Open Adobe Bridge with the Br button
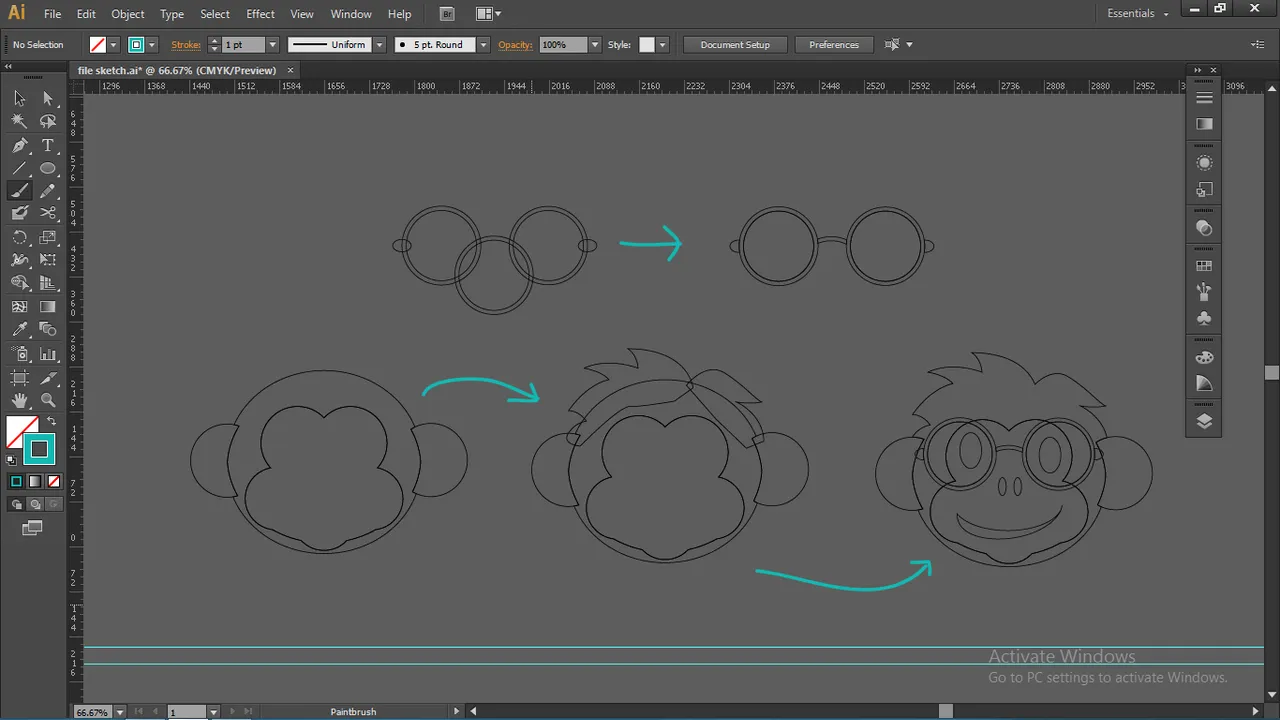Image resolution: width=1280 pixels, height=720 pixels. 447,14
